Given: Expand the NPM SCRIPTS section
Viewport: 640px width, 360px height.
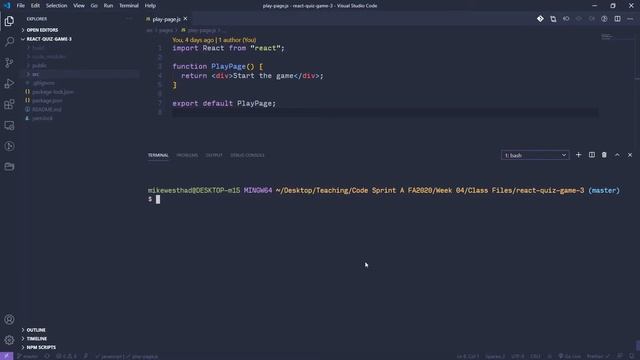Looking at the screenshot, I should coord(41,347).
